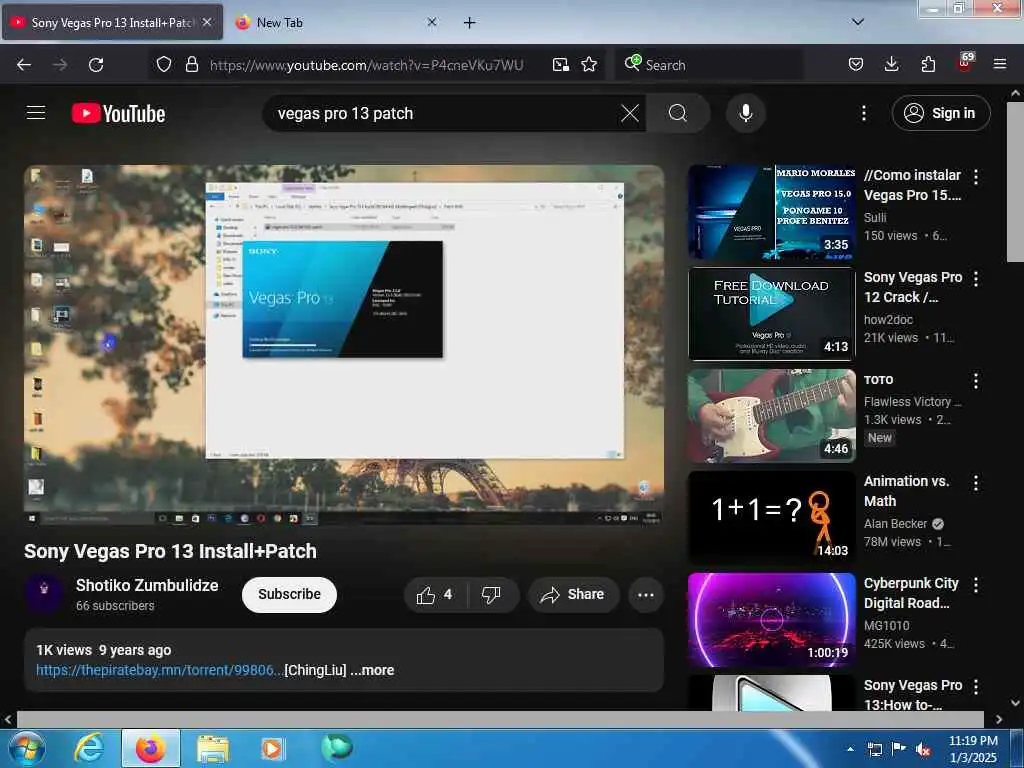The height and width of the screenshot is (768, 1024).
Task: Open a new browser tab with plus
Action: click(470, 23)
